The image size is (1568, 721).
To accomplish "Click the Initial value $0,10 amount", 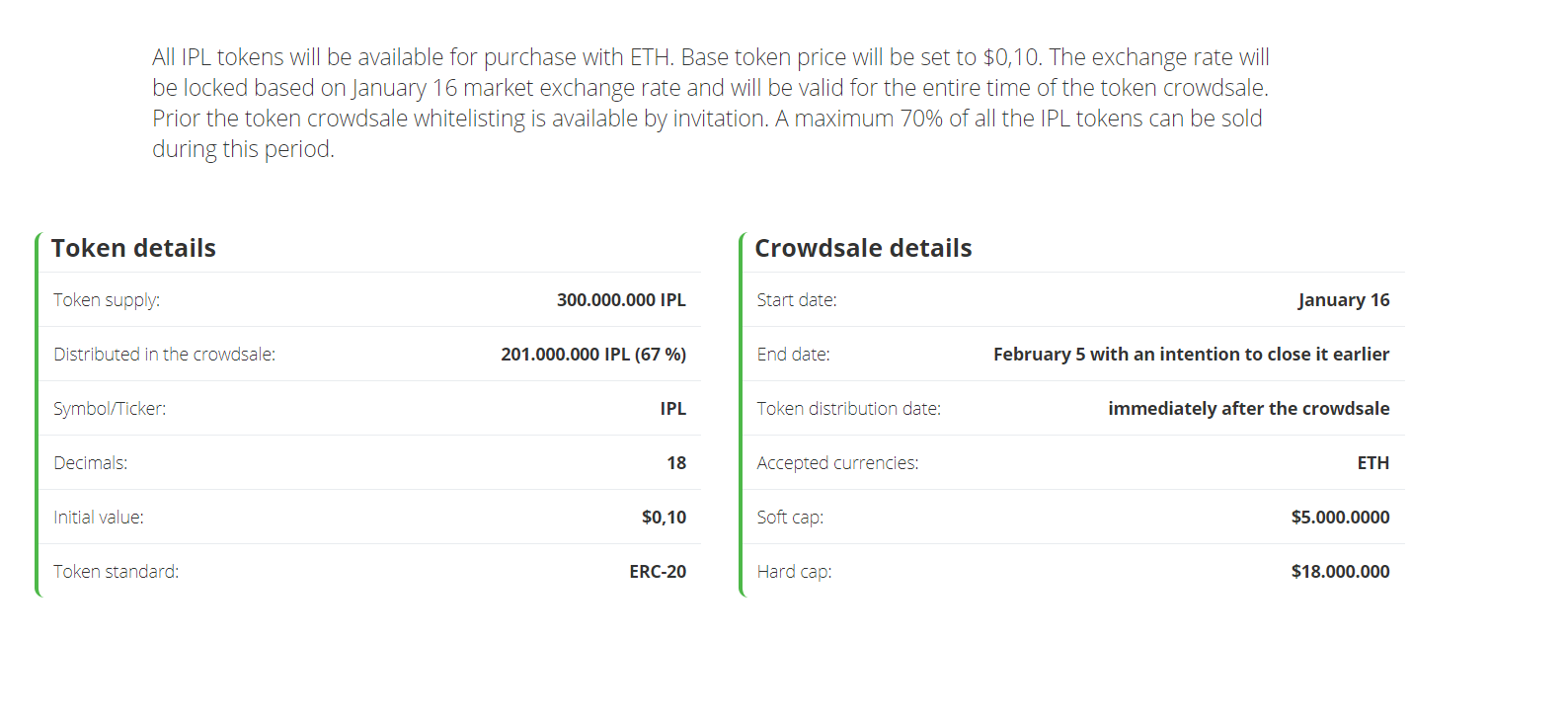I will pos(664,518).
